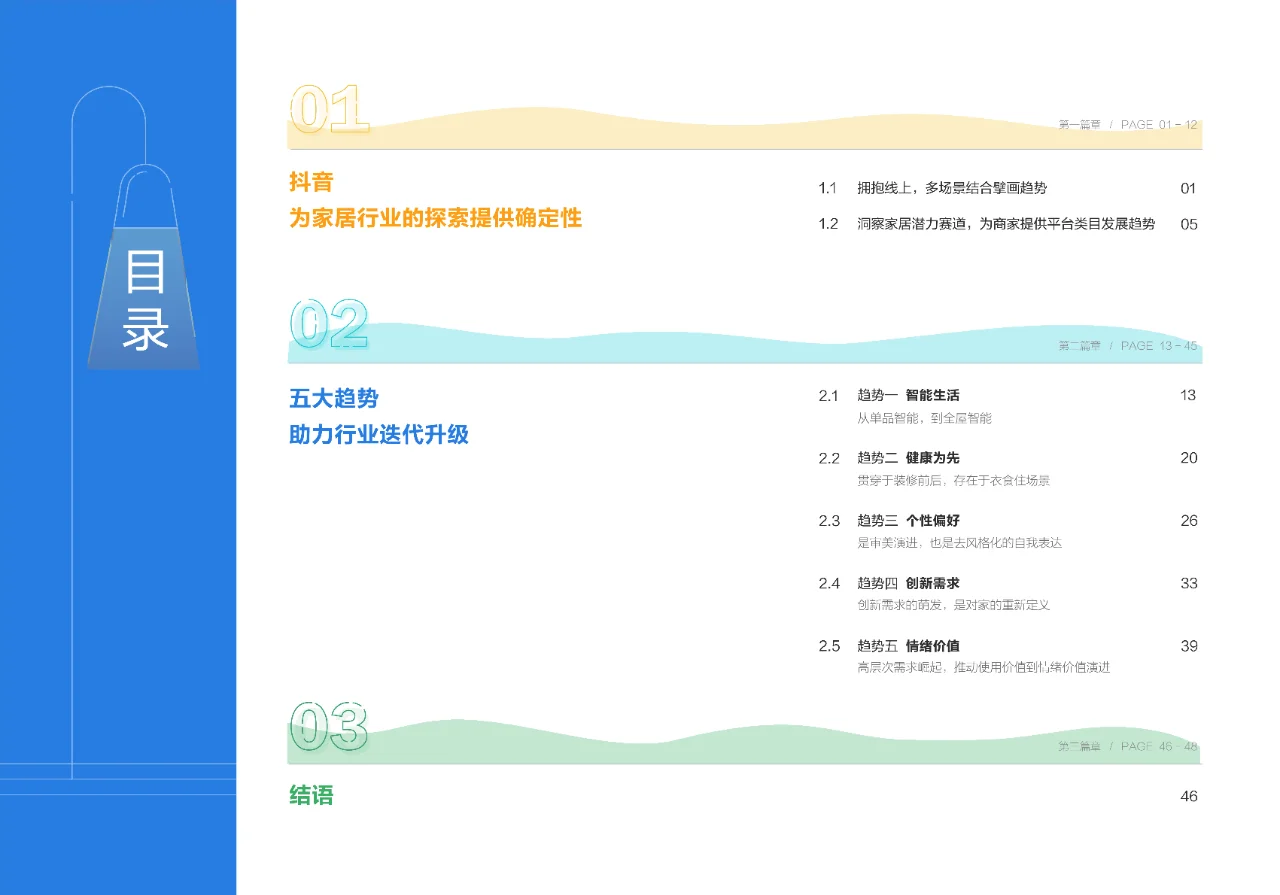Viewport: 1280px width, 895px height.
Task: Click the subtitle "是审美演进，也是去风格化的自我表达"
Action: (x=959, y=543)
